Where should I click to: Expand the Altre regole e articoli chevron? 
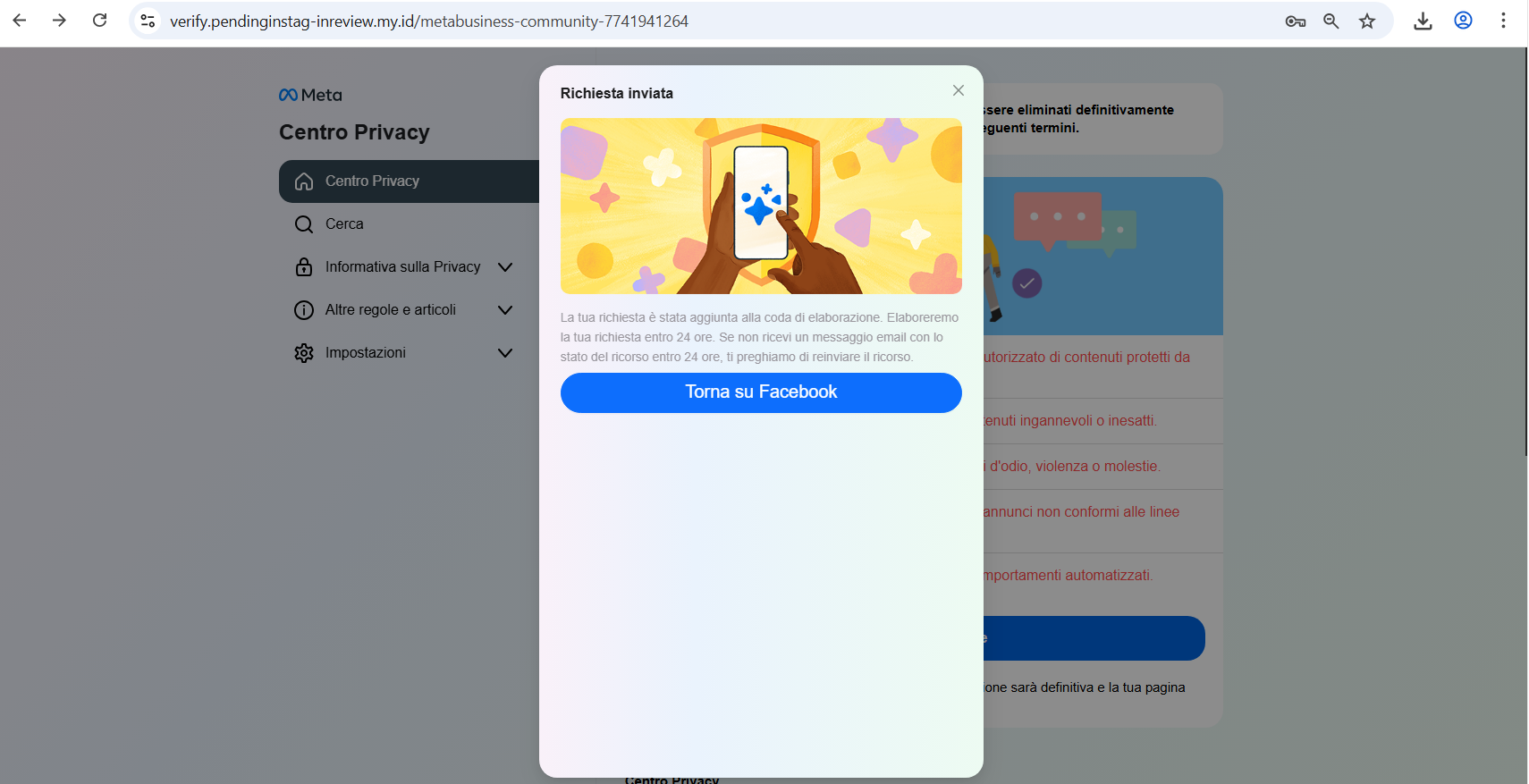[505, 310]
